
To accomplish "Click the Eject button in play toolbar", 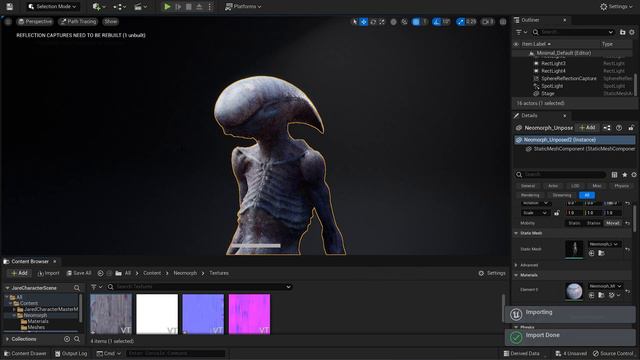I will (199, 7).
